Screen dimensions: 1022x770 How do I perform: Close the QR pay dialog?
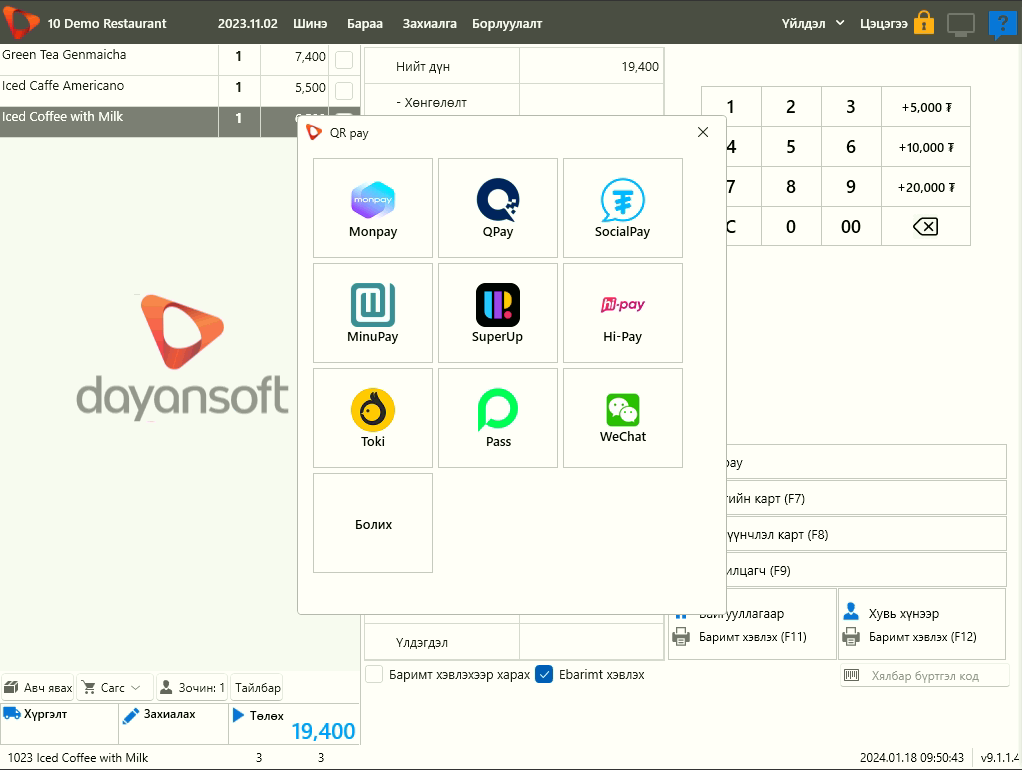pos(703,132)
